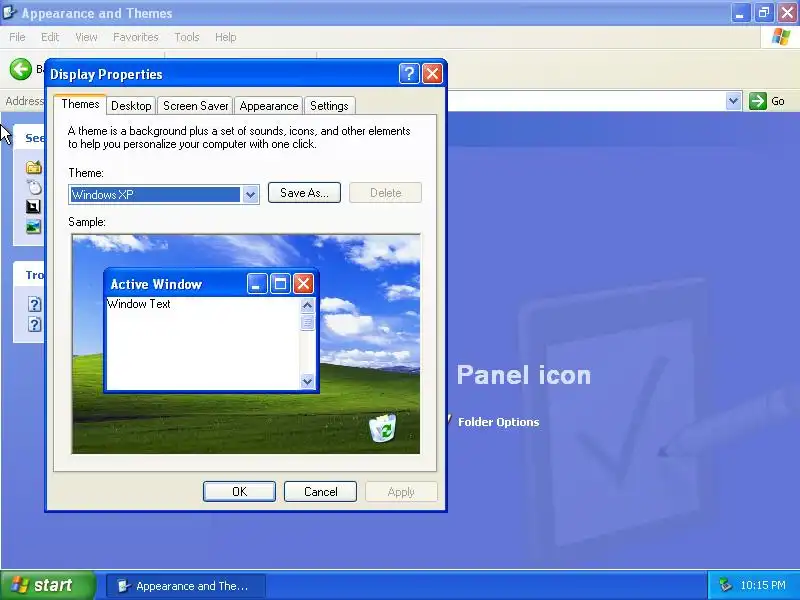Expand the Theme dropdown arrow
800x600 pixels.
coord(250,194)
